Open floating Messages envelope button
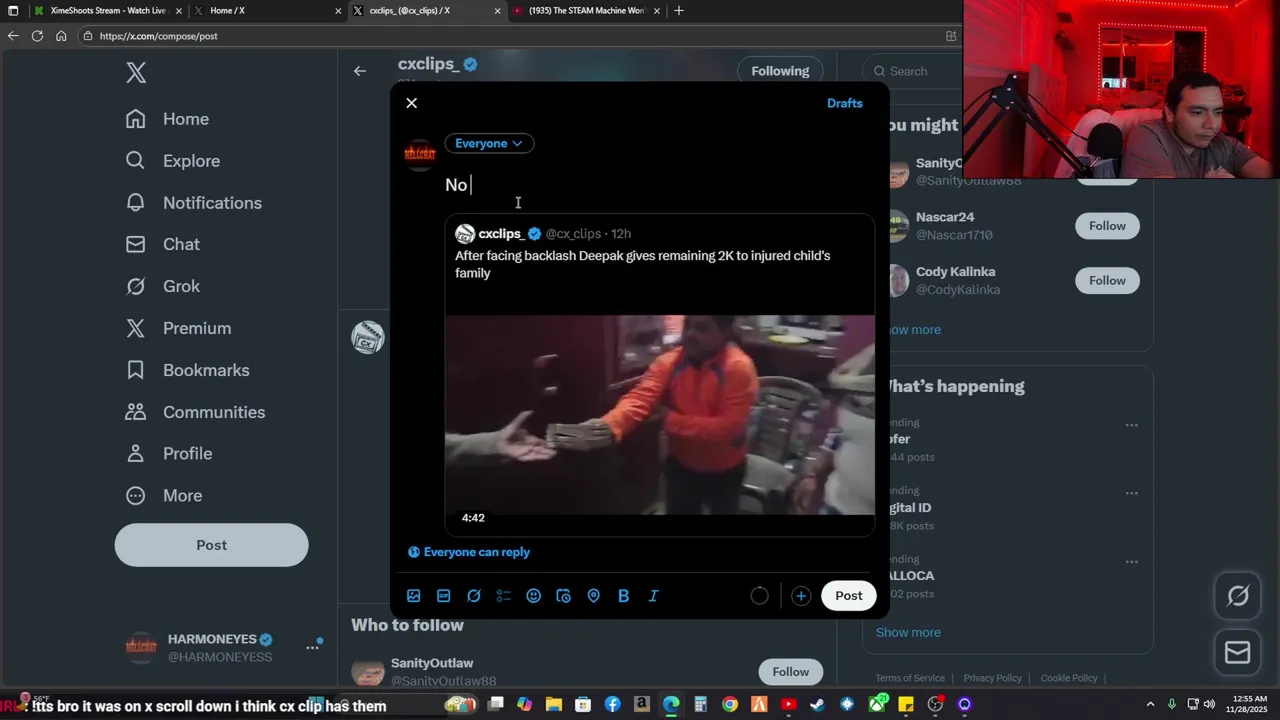Image resolution: width=1280 pixels, height=720 pixels. tap(1238, 653)
